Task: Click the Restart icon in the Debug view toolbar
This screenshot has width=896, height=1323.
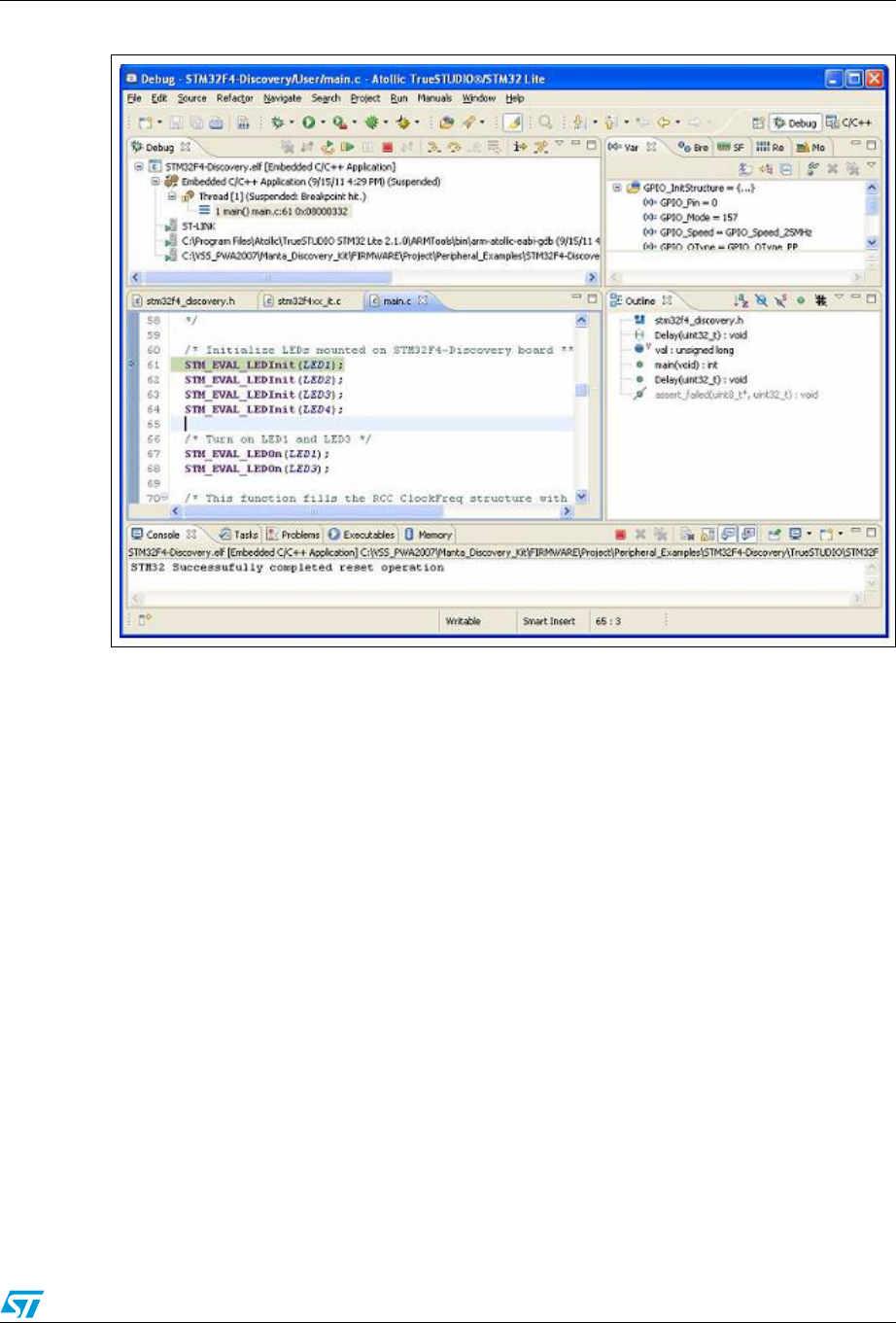Action: click(x=327, y=147)
